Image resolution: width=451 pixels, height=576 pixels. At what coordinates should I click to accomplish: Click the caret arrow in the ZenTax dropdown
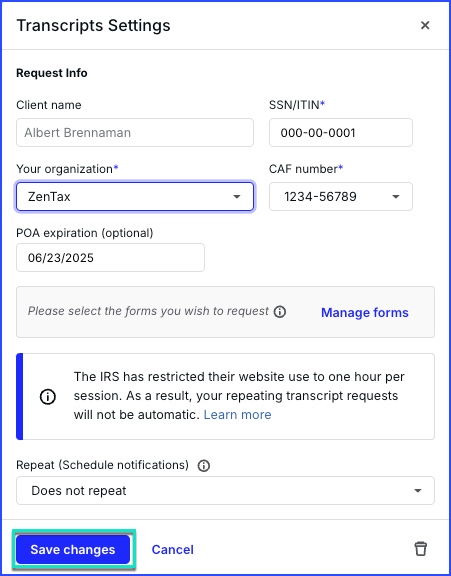coord(237,197)
